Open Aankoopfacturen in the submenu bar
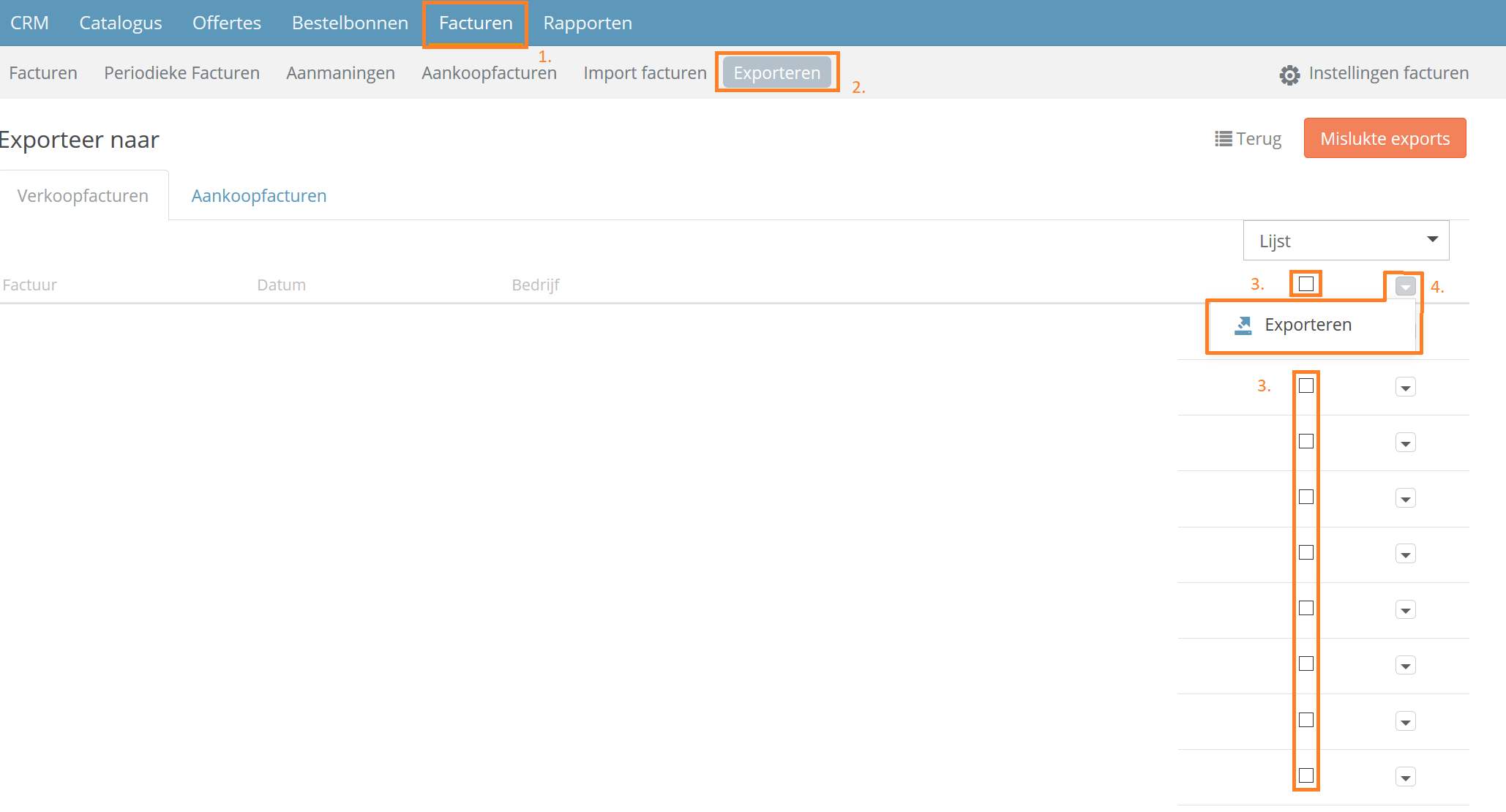 tap(489, 73)
